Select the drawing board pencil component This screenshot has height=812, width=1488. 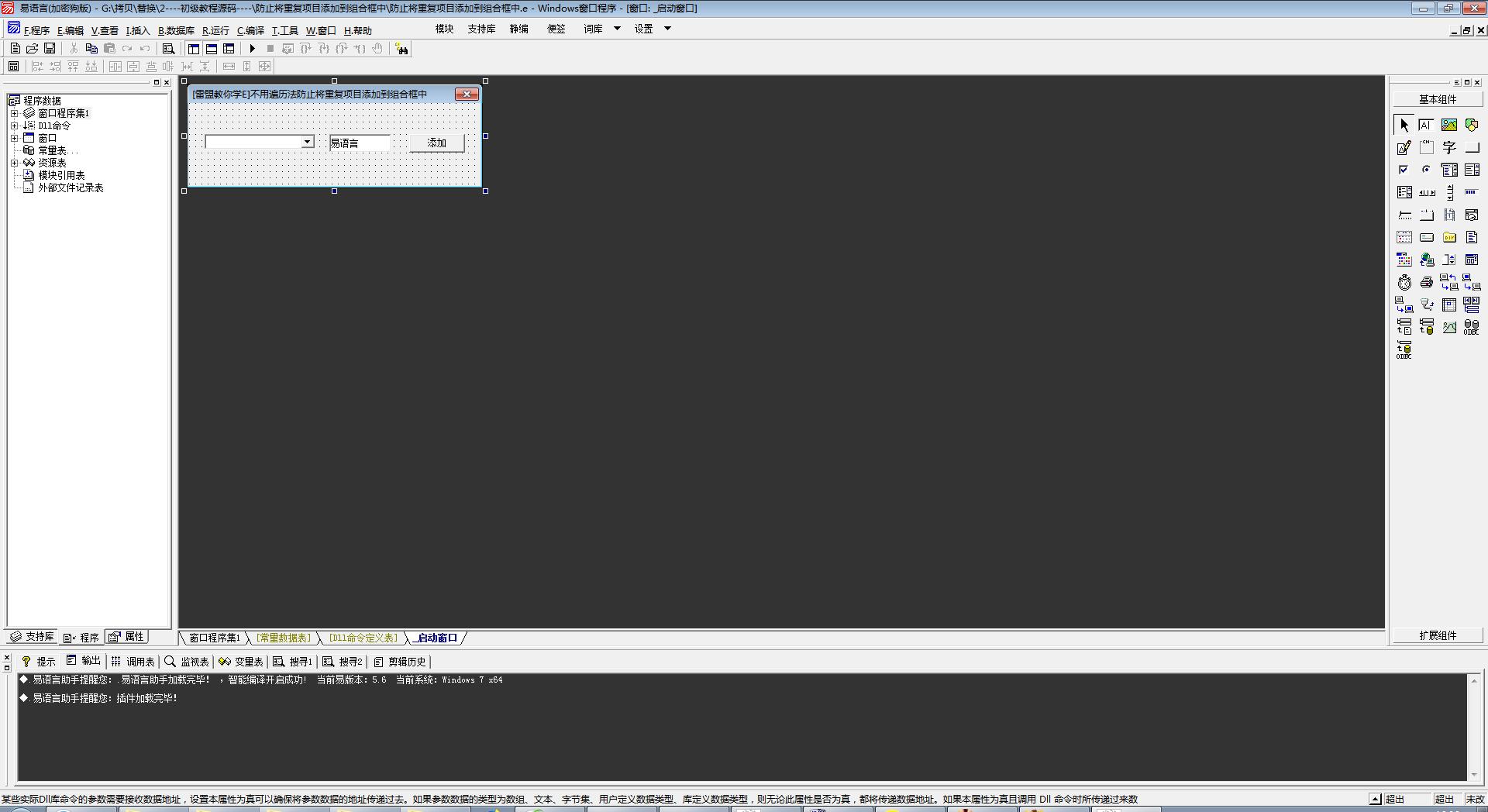tap(1404, 147)
